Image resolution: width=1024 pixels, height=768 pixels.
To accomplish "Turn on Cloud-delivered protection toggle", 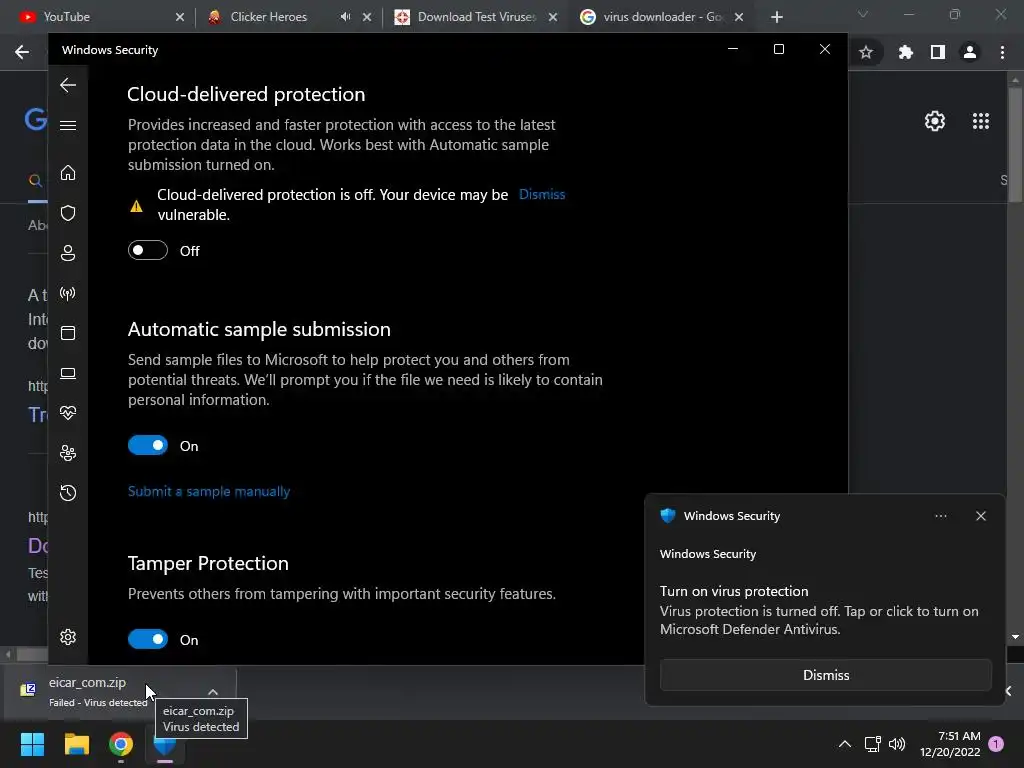I will [x=148, y=250].
